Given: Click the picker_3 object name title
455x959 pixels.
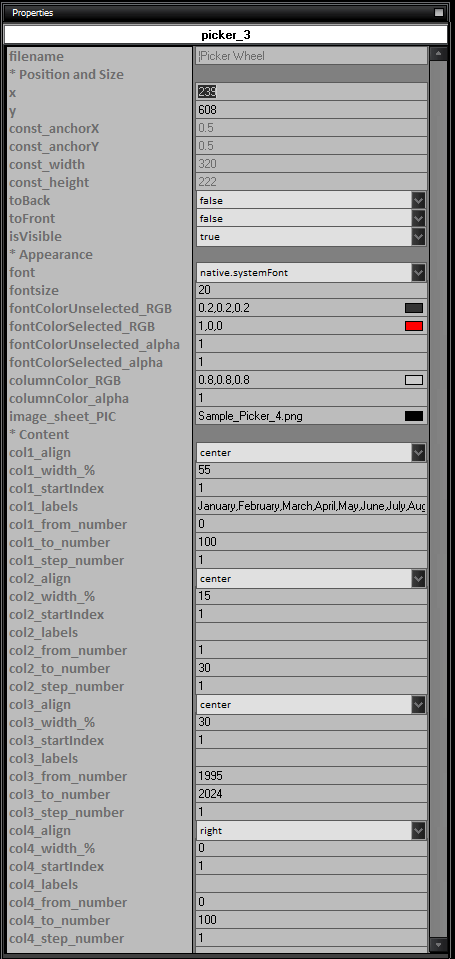Looking at the screenshot, I should tap(226, 35).
